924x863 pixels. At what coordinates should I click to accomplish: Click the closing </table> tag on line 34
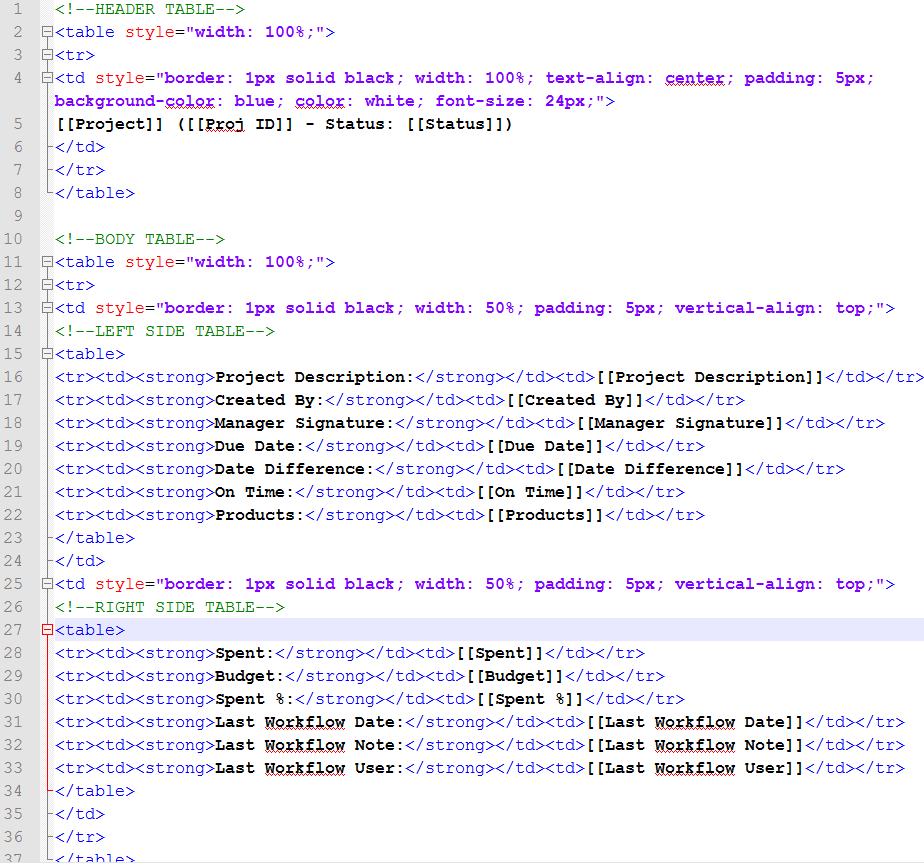click(x=95, y=790)
